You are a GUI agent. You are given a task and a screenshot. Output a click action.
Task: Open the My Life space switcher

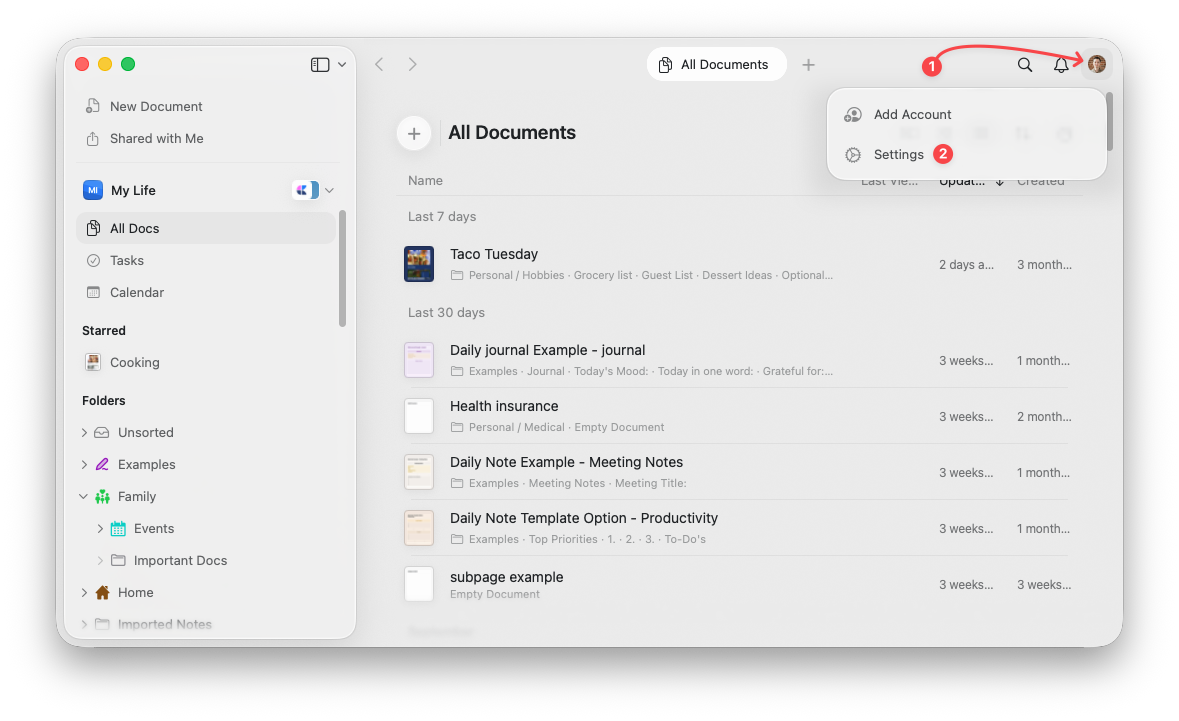click(329, 191)
